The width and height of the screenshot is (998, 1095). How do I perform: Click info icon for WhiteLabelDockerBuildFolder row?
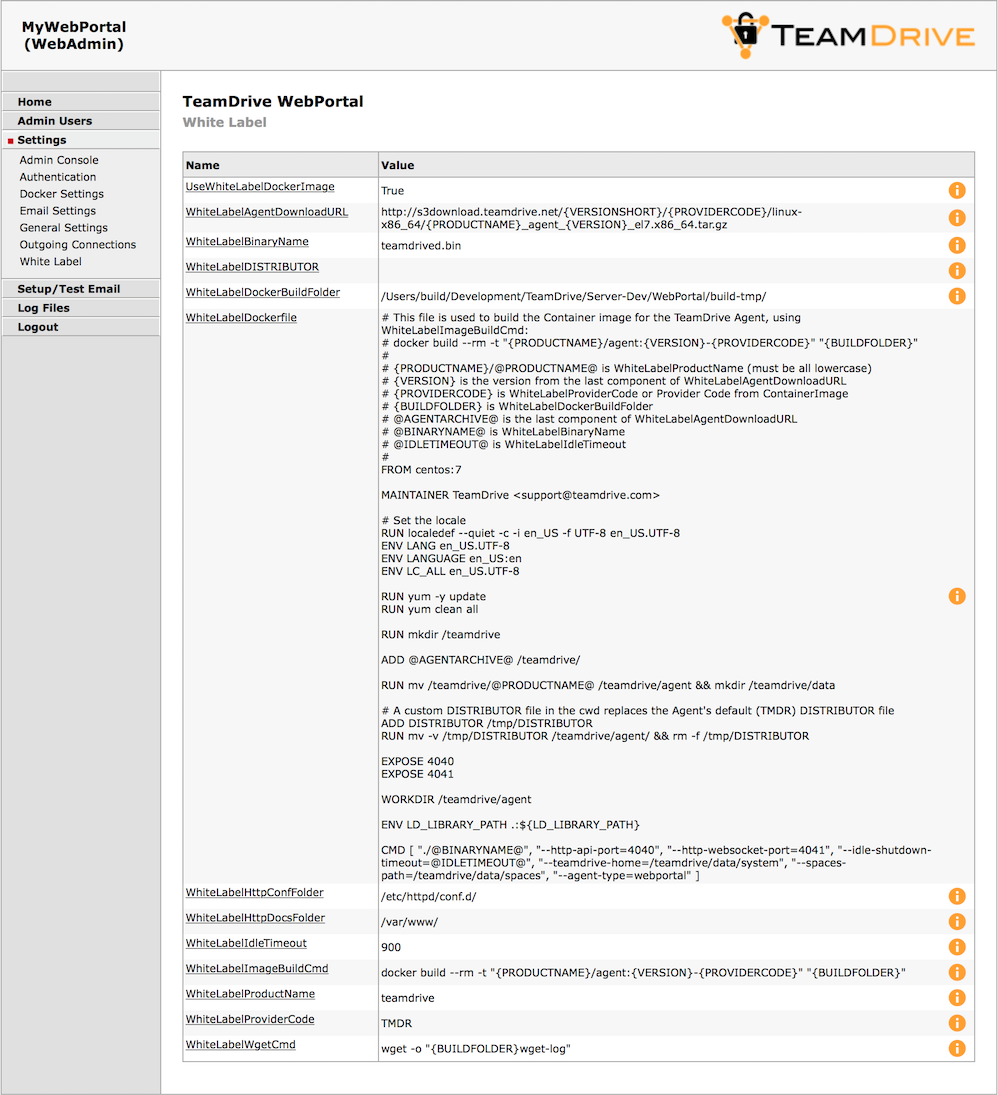[957, 296]
